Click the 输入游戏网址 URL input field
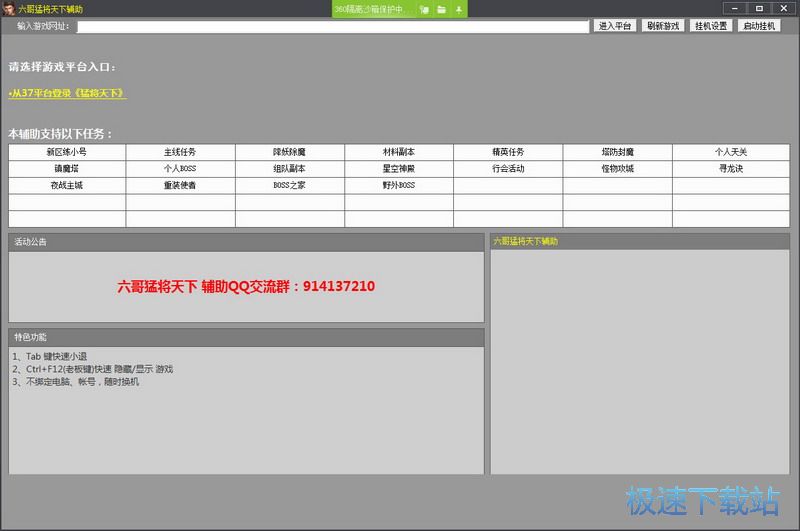Image resolution: width=800 pixels, height=531 pixels. coord(333,26)
